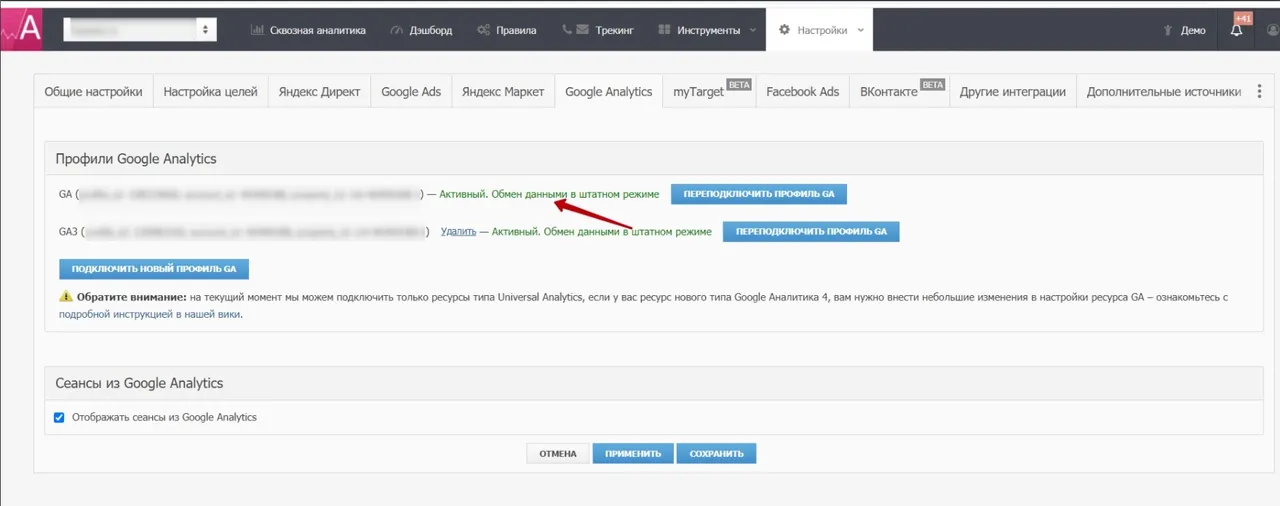The width and height of the screenshot is (1280, 506).
Task: Reconnect the GA3 profile
Action: point(811,231)
